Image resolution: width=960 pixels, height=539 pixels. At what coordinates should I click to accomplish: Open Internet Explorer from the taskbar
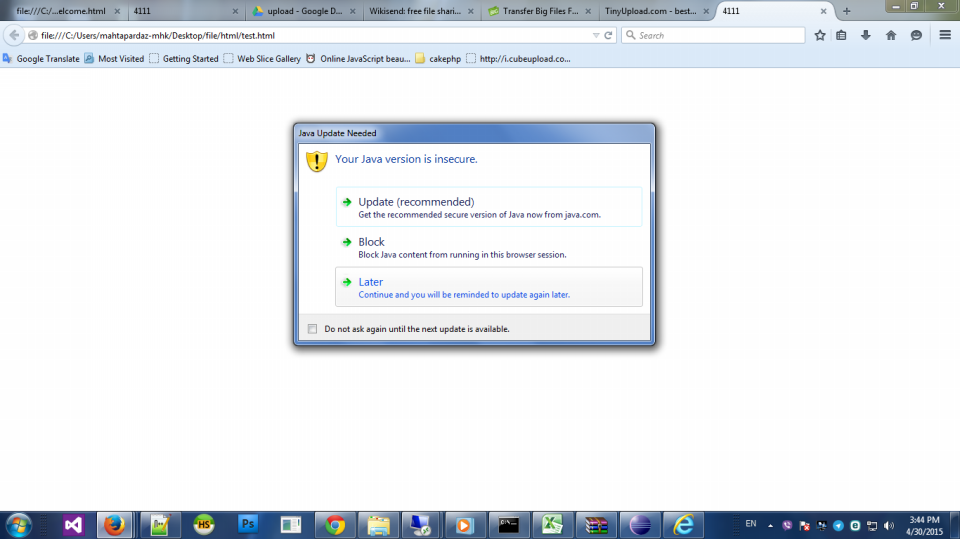[x=684, y=524]
